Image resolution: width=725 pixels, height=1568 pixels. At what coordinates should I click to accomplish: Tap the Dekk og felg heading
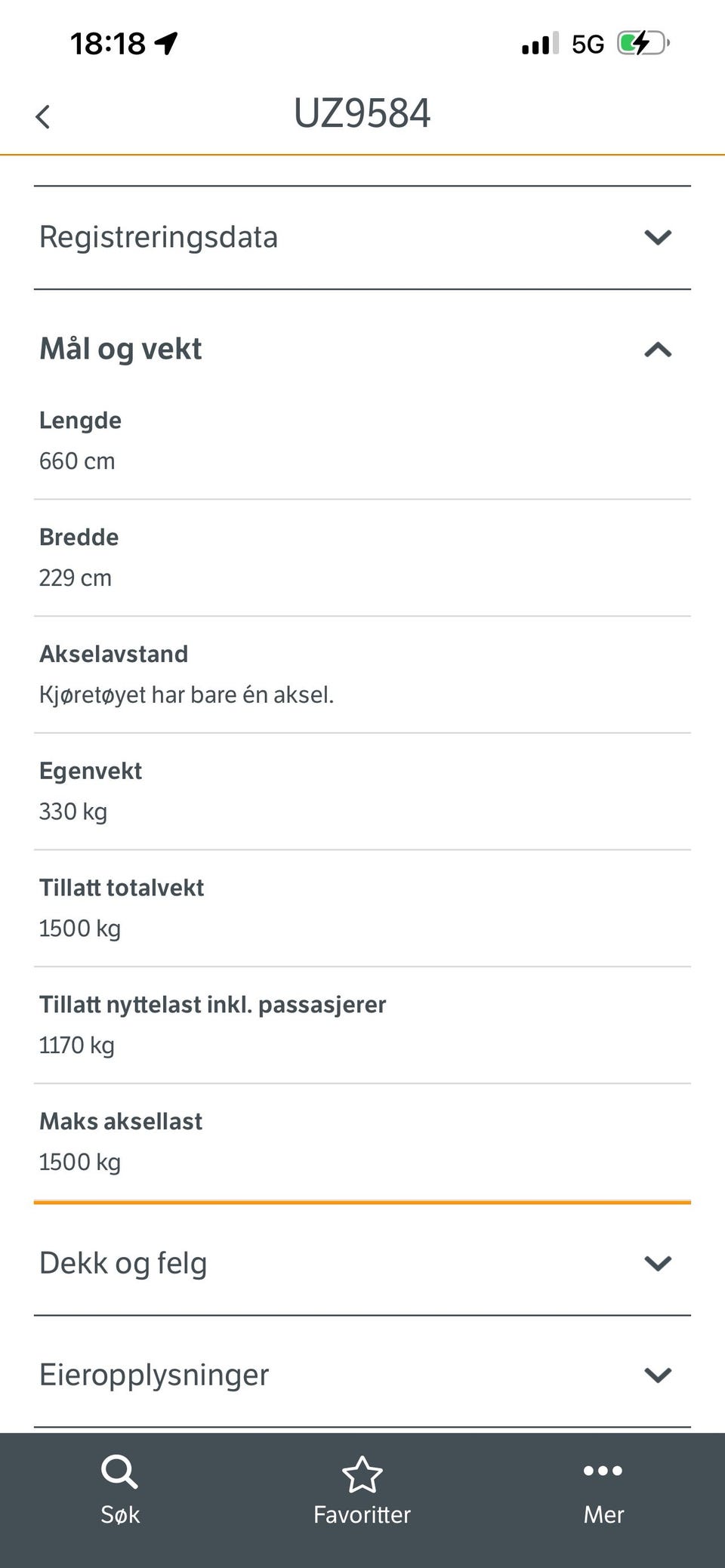coord(123,1263)
